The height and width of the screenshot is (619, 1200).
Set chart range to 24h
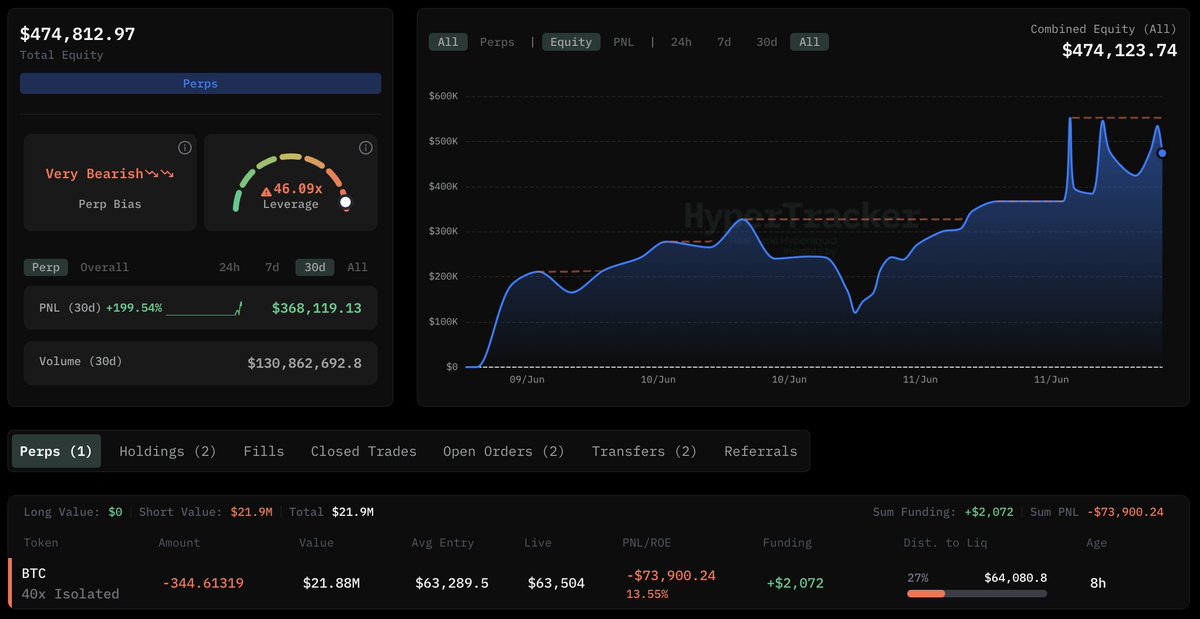(x=681, y=42)
